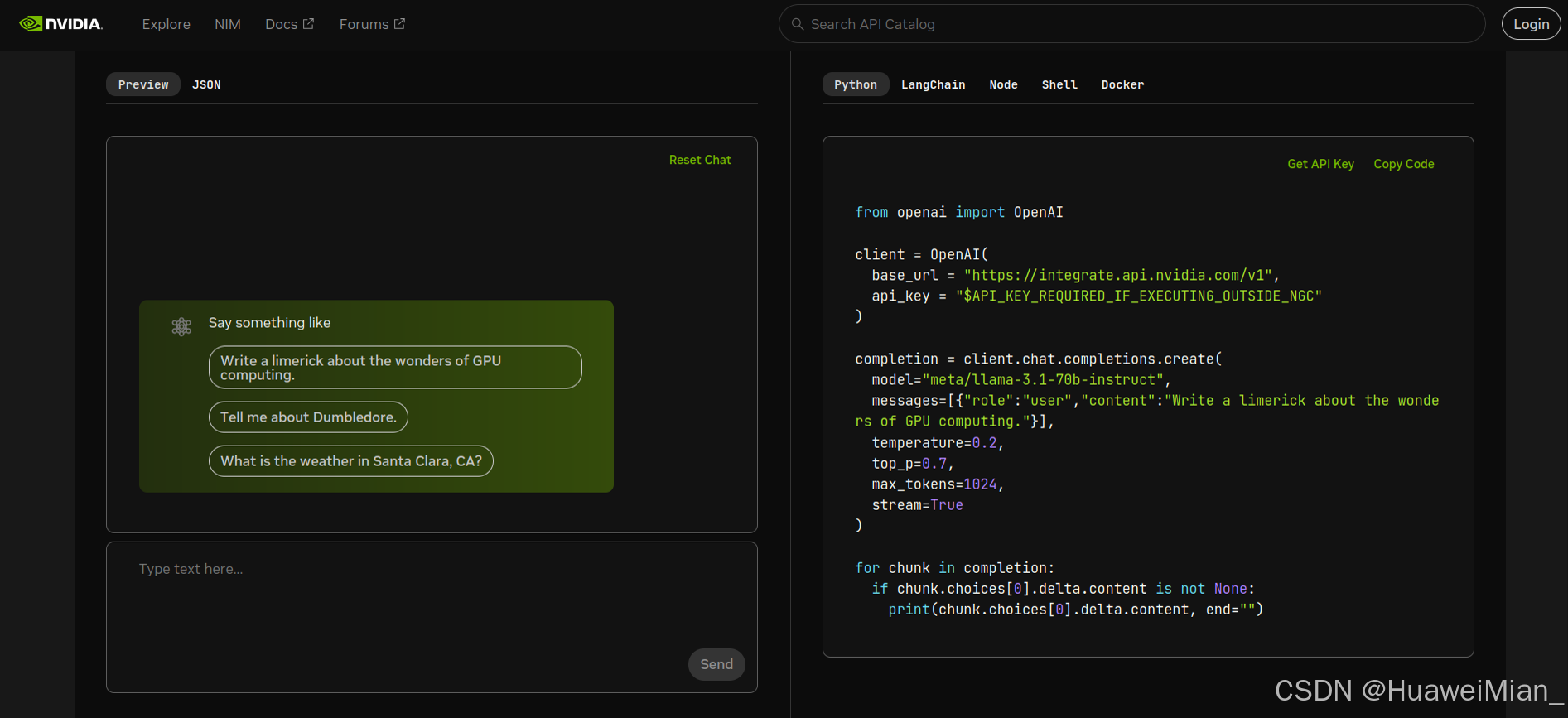Click Reset Chat
Image resolution: width=1568 pixels, height=718 pixels.
pyautogui.click(x=700, y=160)
